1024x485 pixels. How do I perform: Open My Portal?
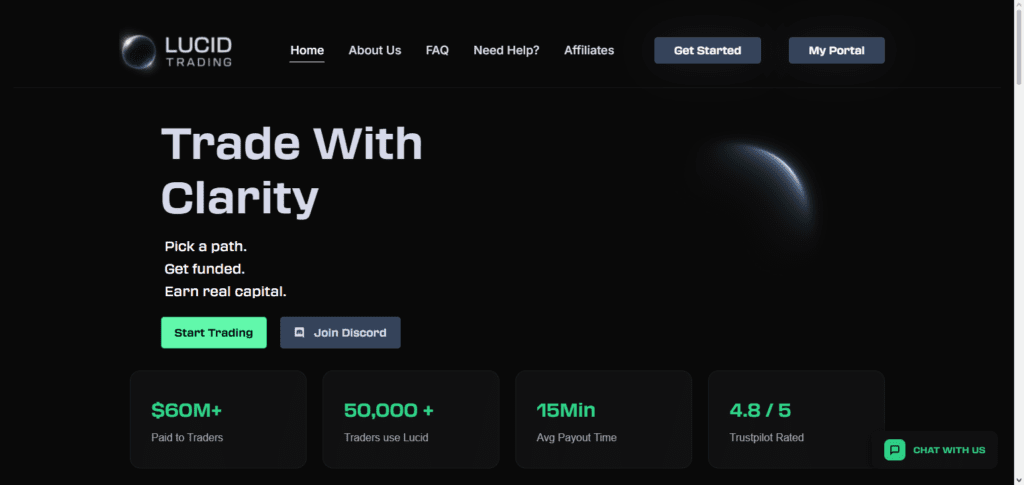(837, 50)
